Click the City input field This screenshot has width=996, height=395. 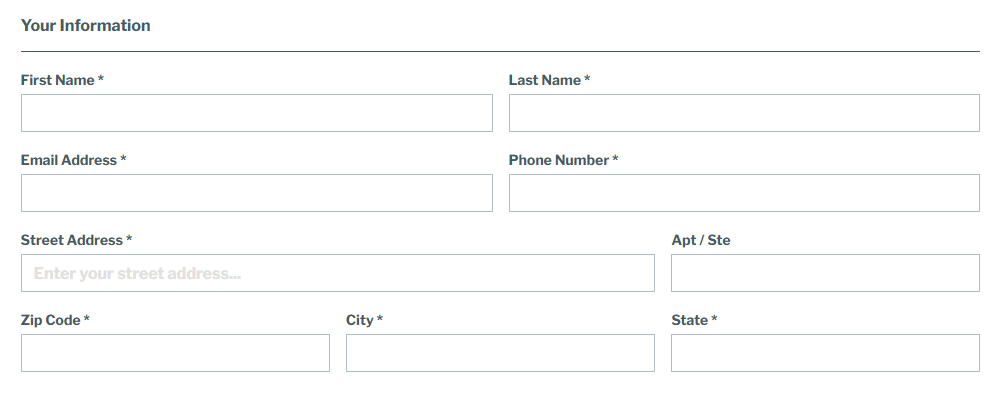pyautogui.click(x=501, y=353)
